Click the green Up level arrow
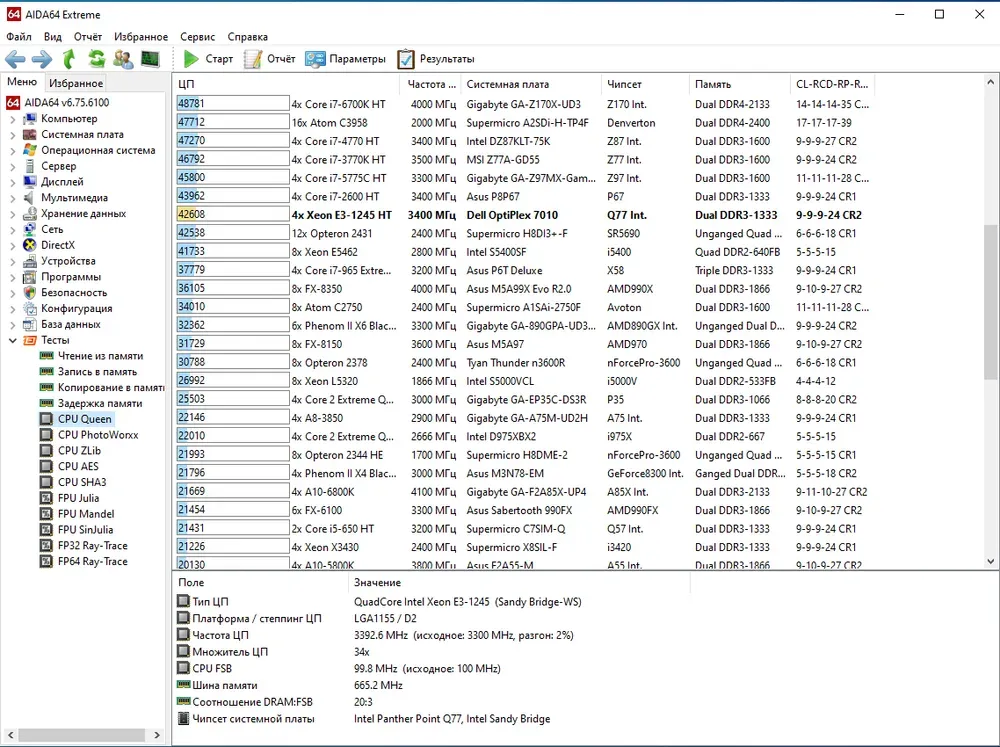 pos(69,59)
